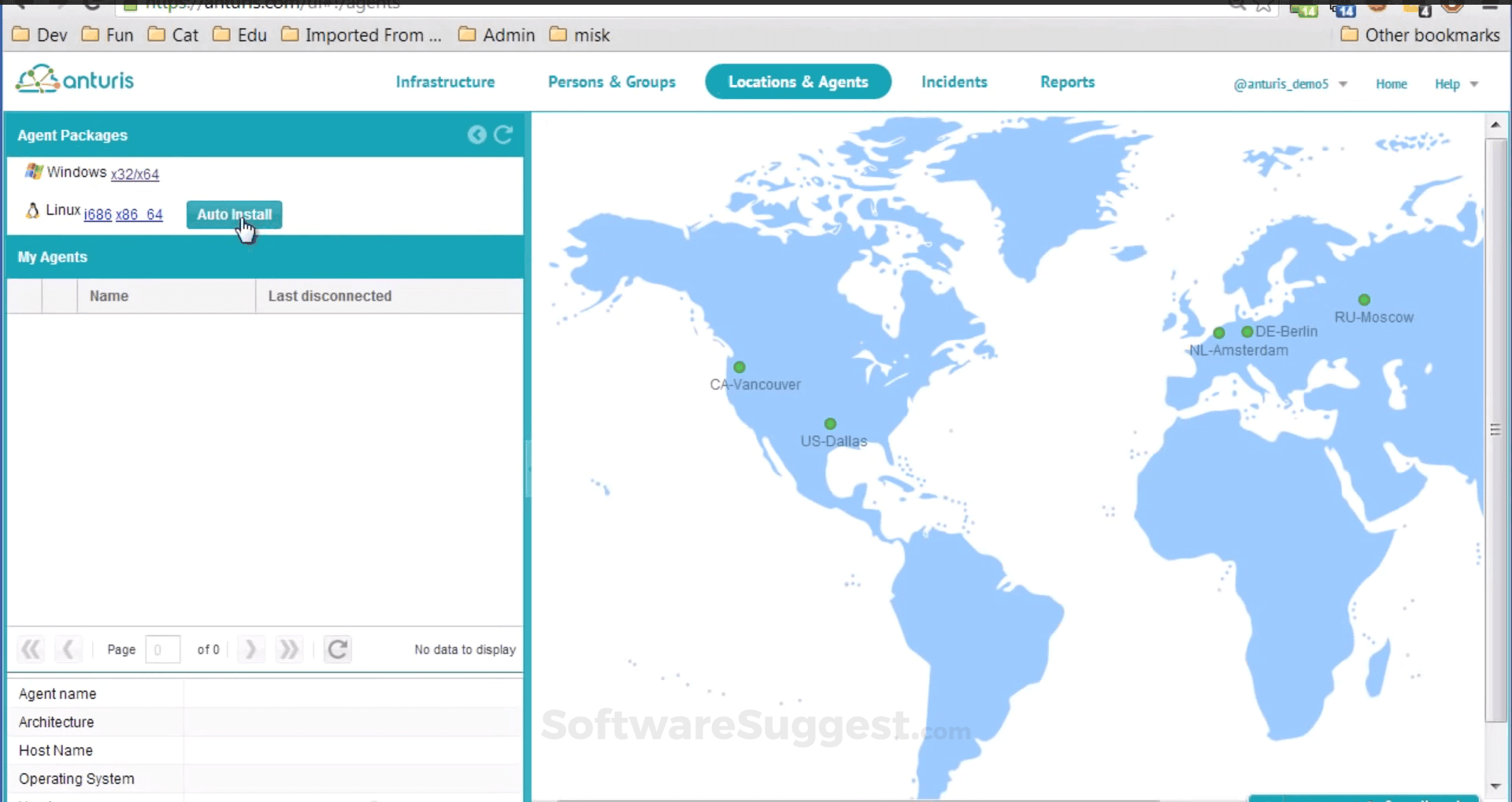Switch to the Incidents tab
Viewport: 1512px width, 802px height.
tap(954, 82)
